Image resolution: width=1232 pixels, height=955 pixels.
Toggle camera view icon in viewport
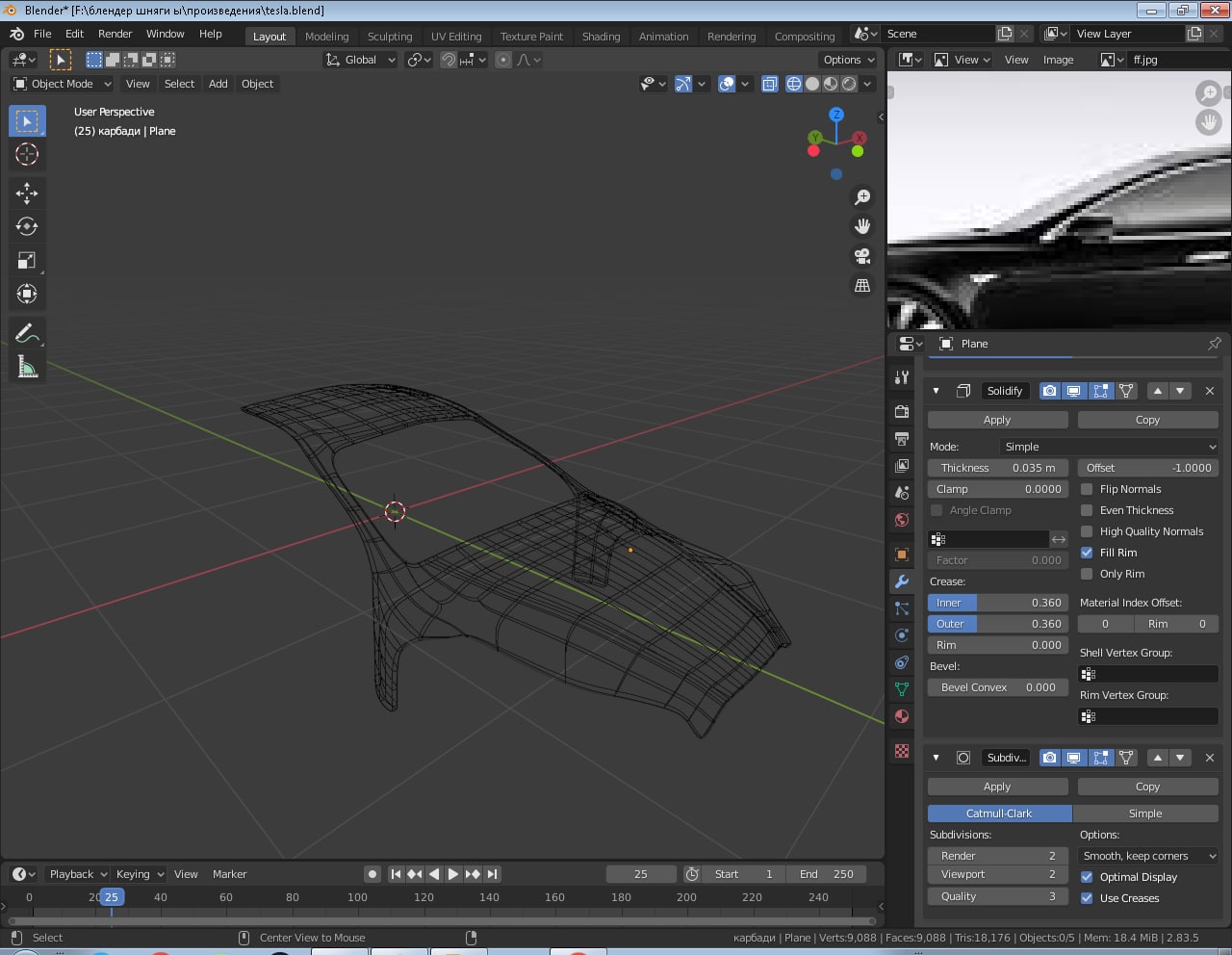862,256
